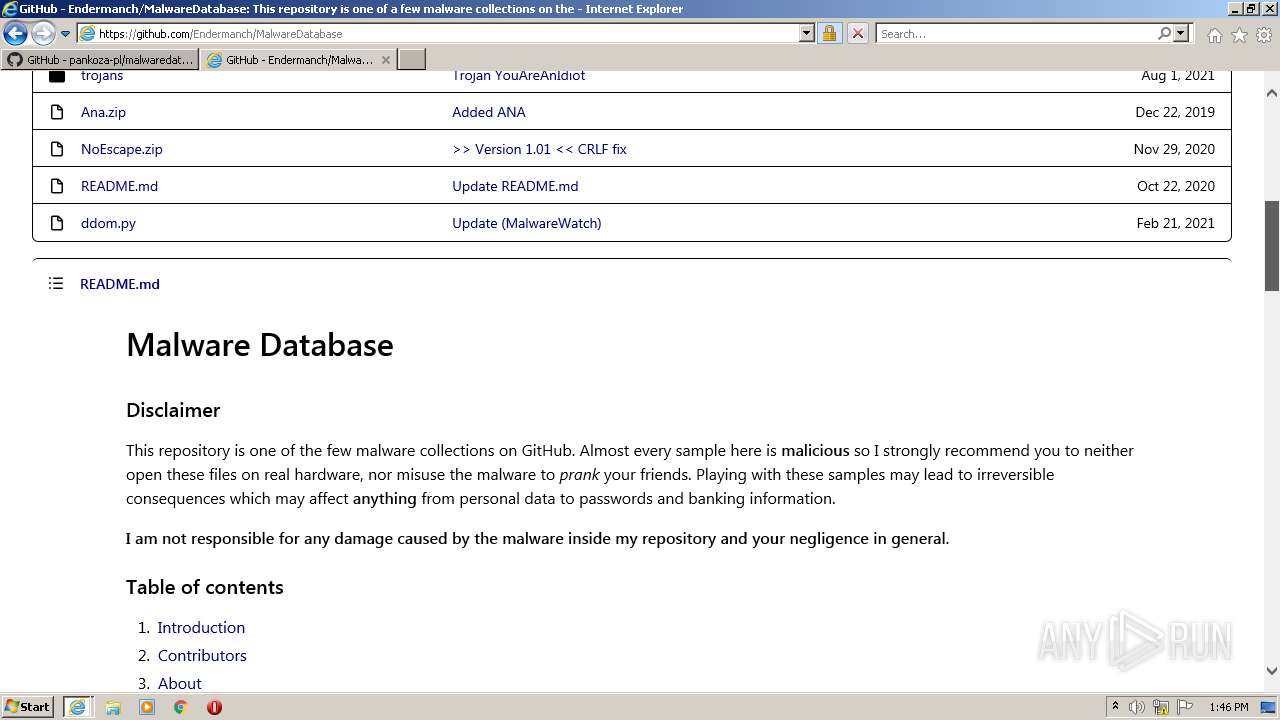
Task: Click the file icon beside README.md row
Action: pos(57,186)
